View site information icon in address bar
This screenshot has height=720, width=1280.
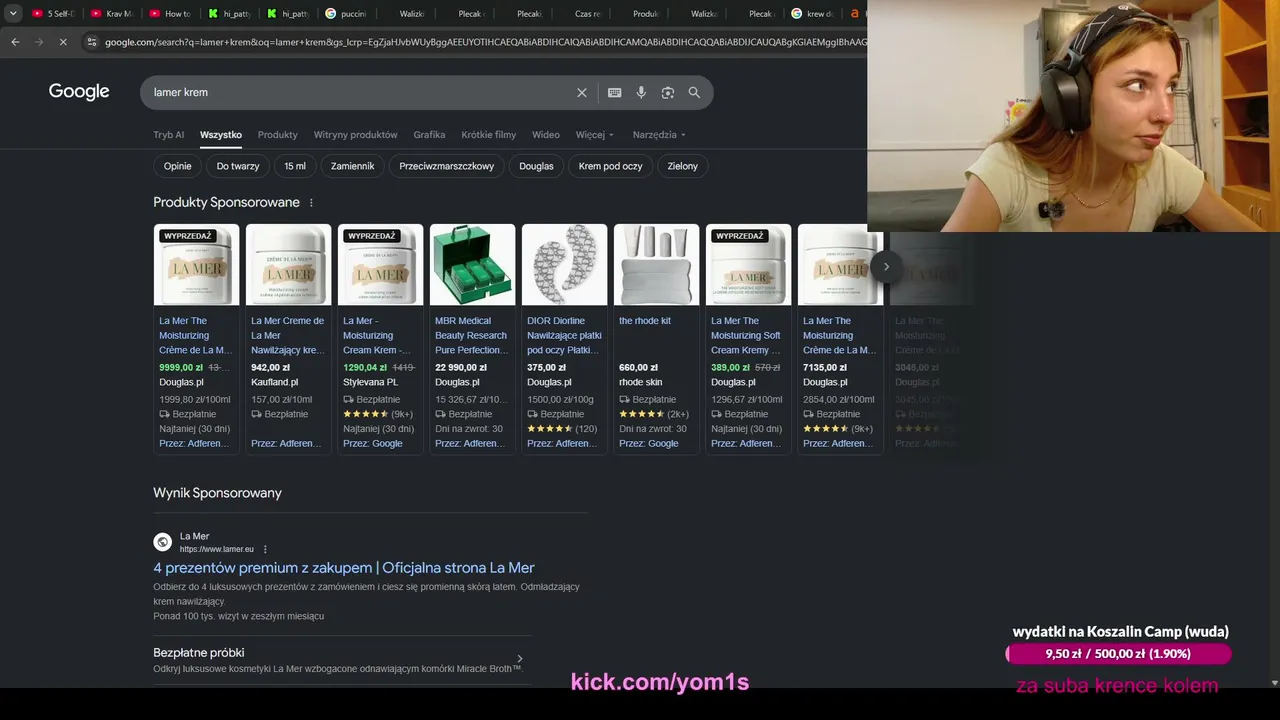point(92,42)
